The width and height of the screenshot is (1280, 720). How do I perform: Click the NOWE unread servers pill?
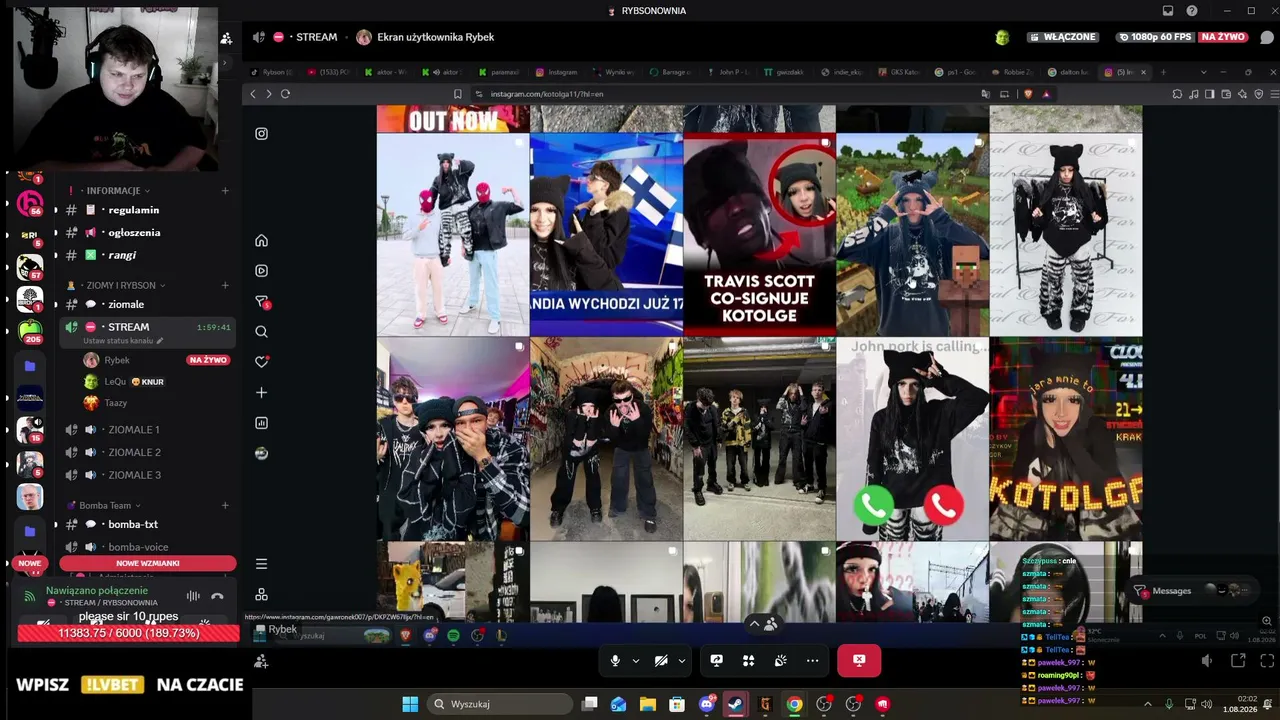(30, 563)
